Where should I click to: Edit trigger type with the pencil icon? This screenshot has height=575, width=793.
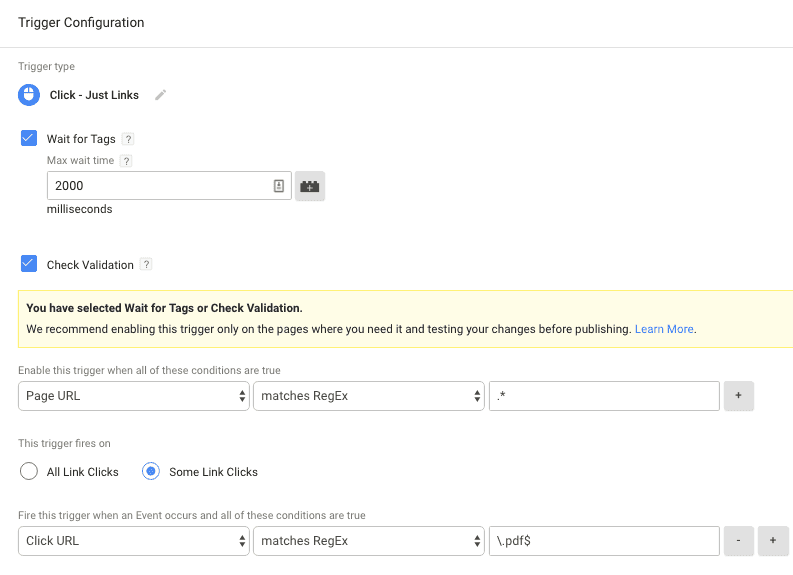coord(160,95)
